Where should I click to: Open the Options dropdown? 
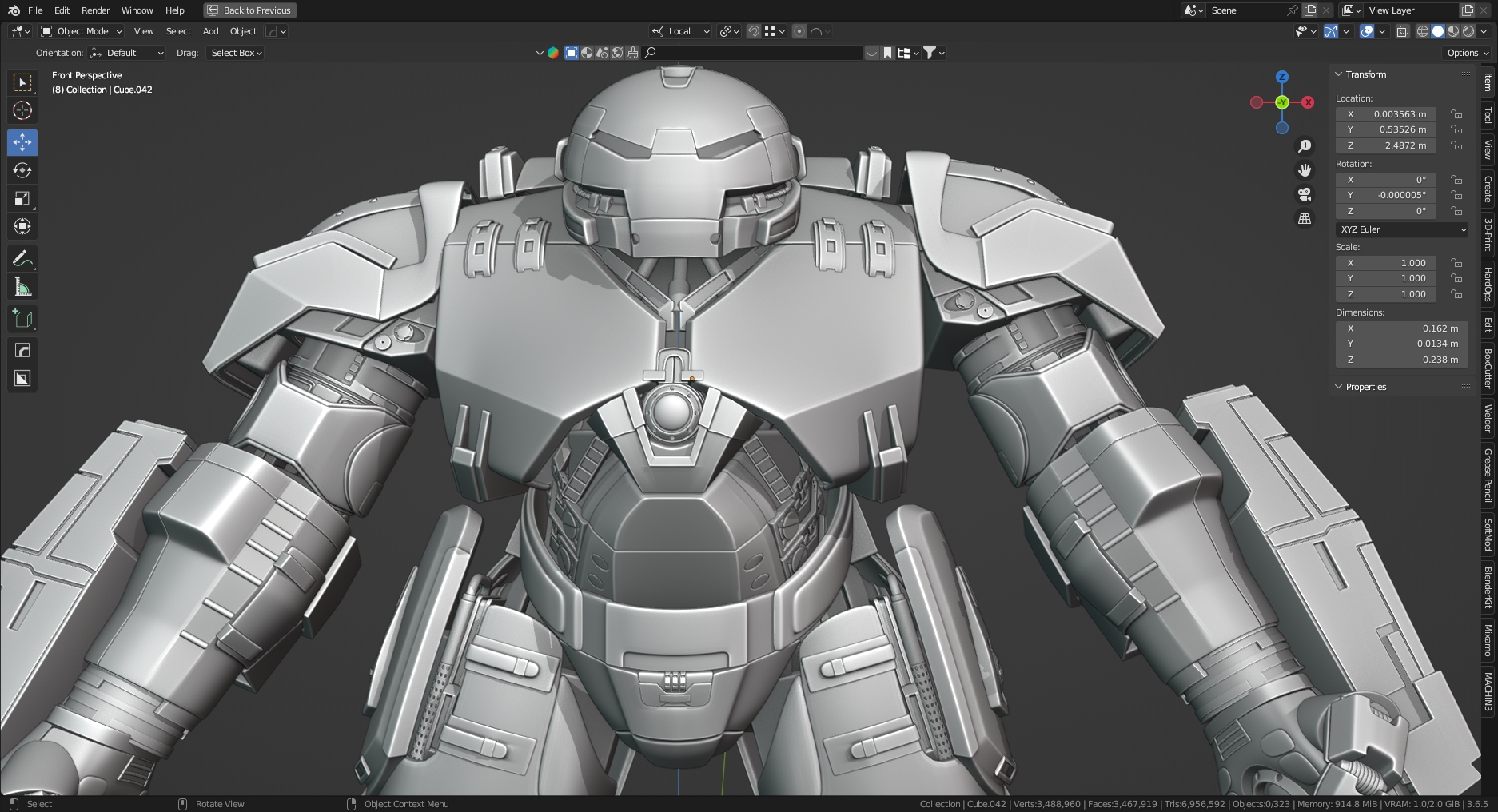pos(1468,53)
